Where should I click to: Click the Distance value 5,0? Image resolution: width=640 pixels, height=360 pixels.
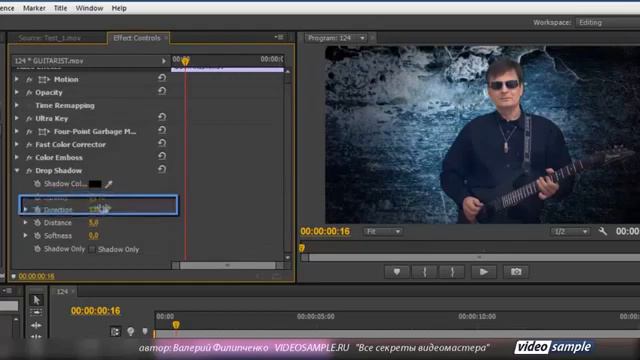[93, 223]
